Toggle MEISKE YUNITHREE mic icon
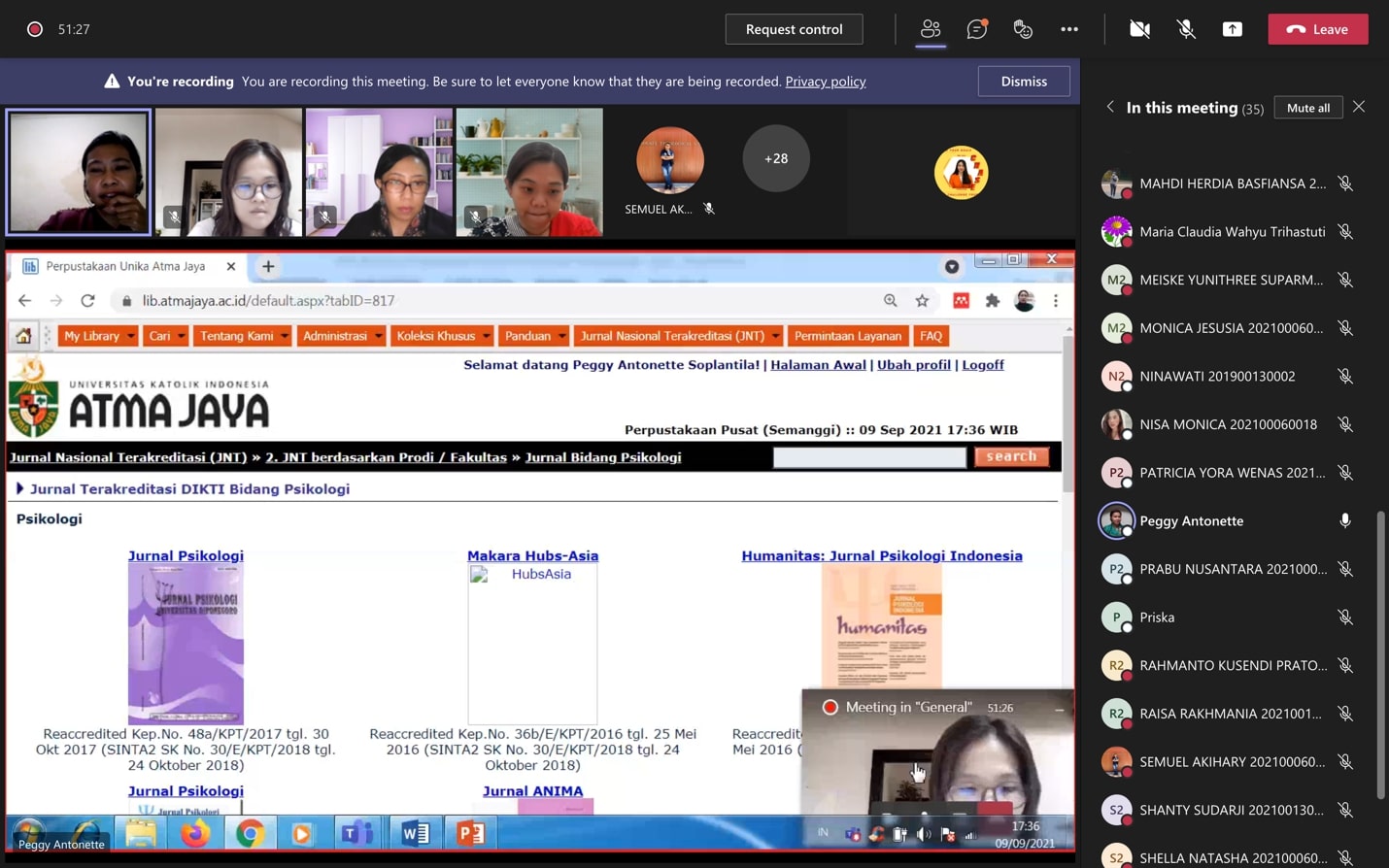The height and width of the screenshot is (868, 1389). (x=1345, y=280)
